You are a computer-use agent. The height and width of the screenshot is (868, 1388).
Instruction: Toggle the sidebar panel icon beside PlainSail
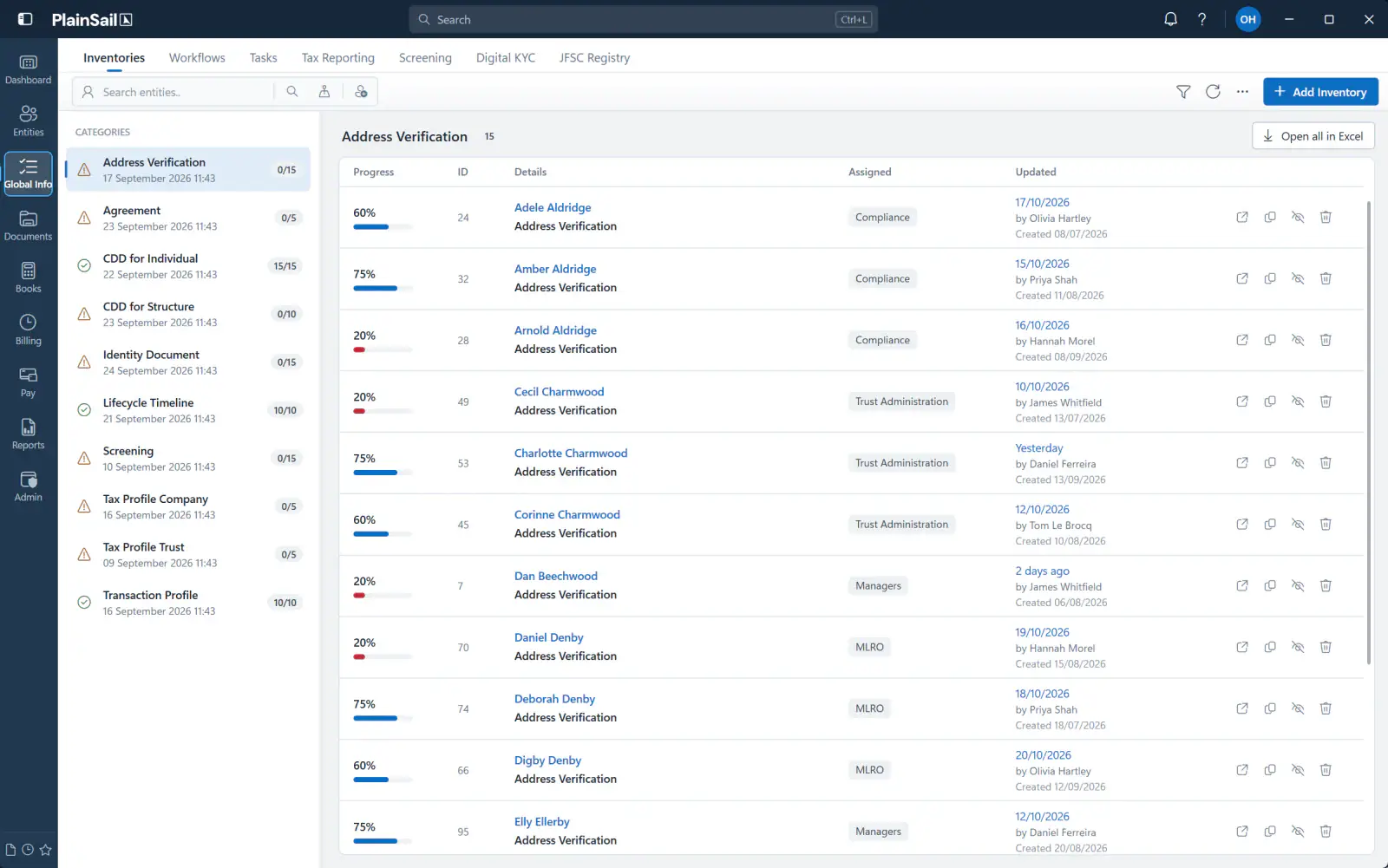pos(25,19)
